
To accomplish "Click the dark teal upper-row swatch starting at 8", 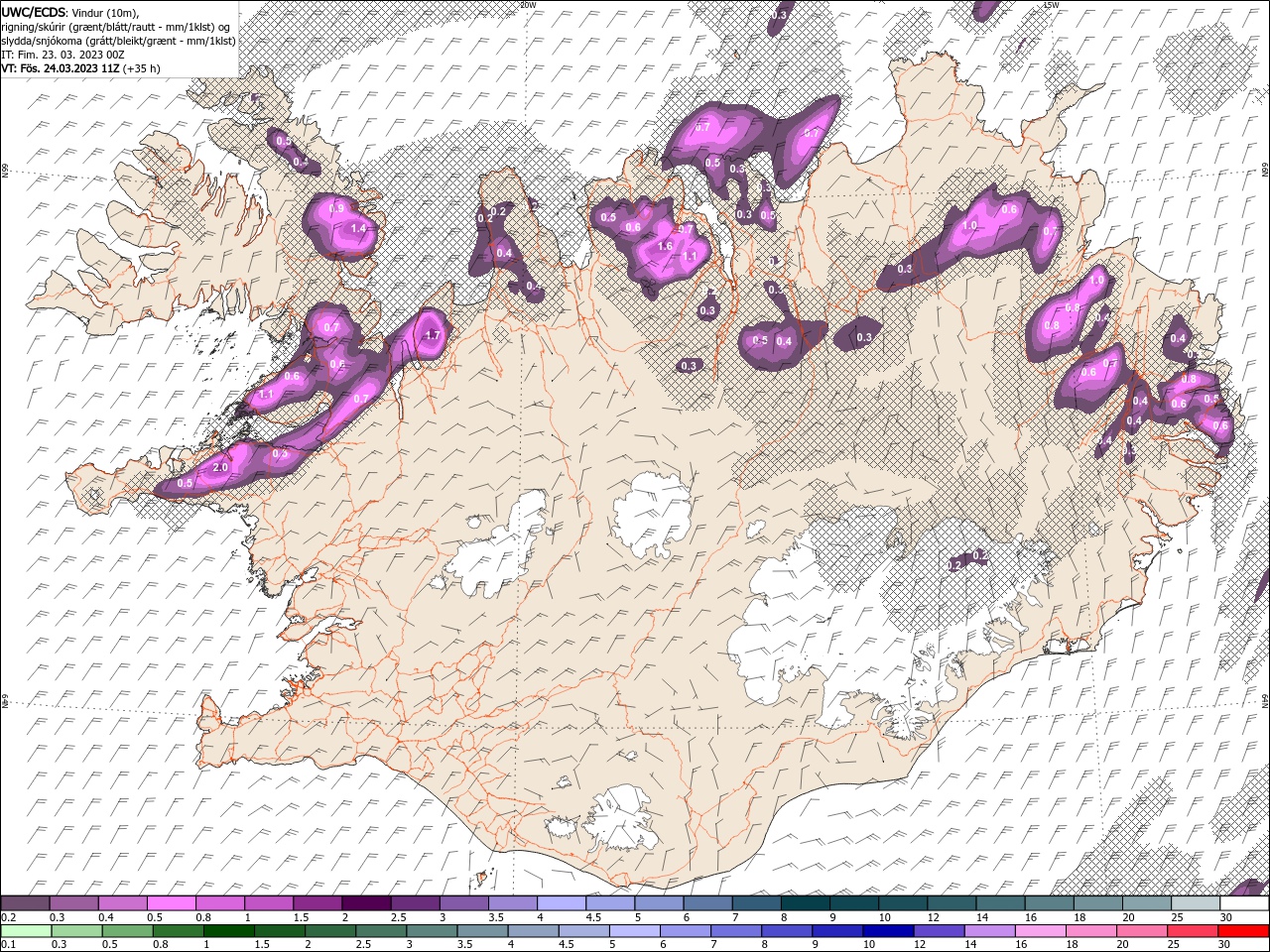I will (805, 903).
